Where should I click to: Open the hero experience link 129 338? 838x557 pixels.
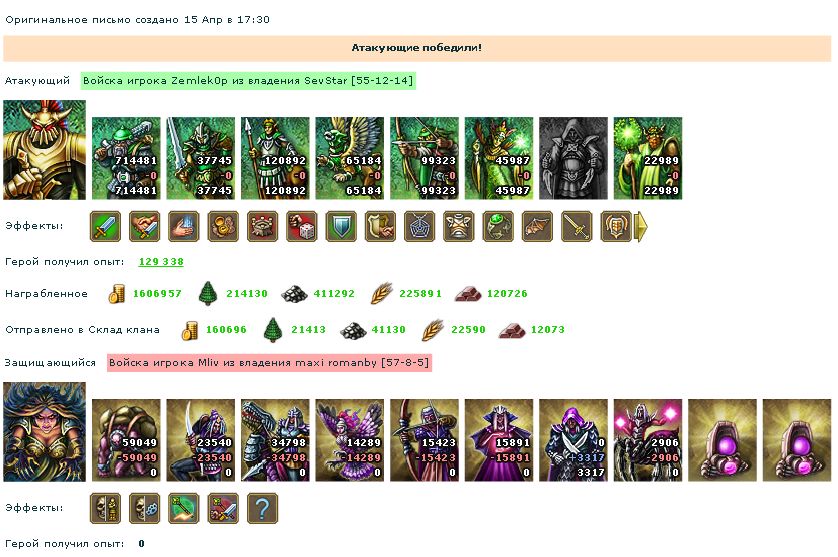161,261
